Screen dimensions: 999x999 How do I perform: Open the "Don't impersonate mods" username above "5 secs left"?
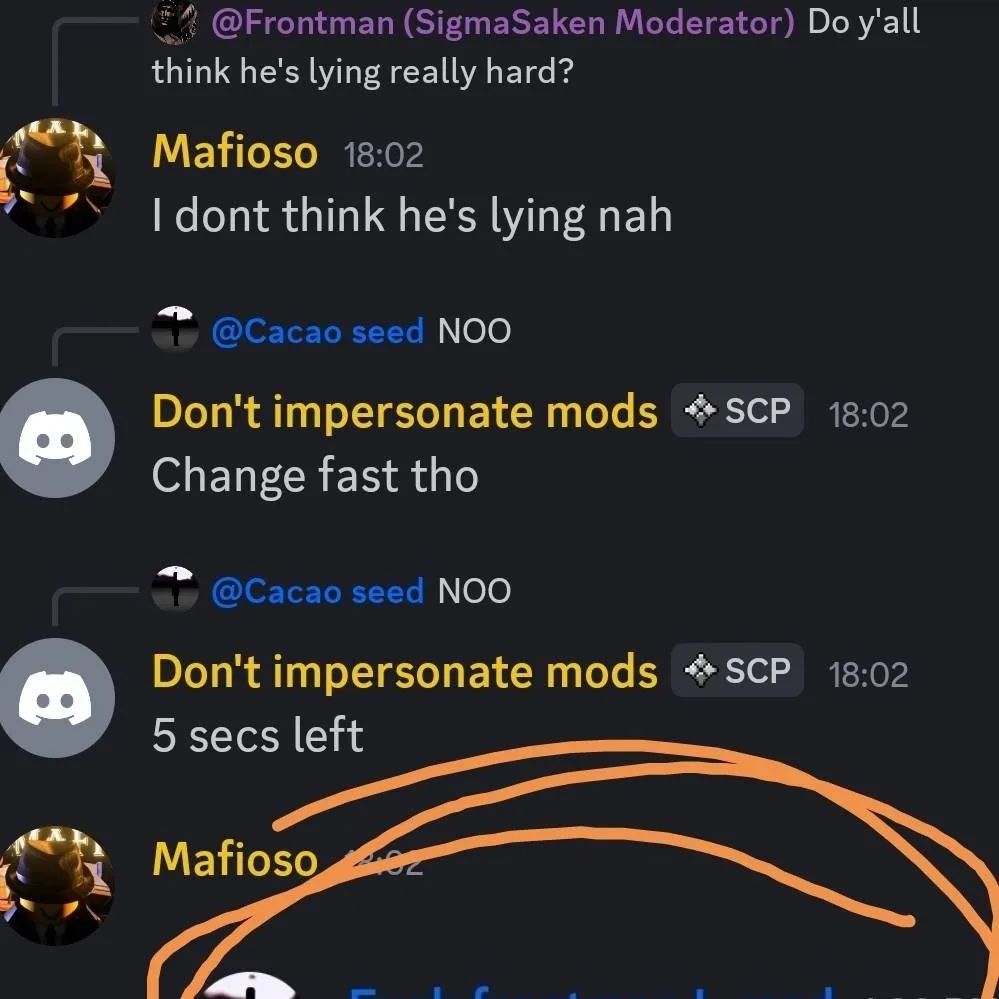405,672
